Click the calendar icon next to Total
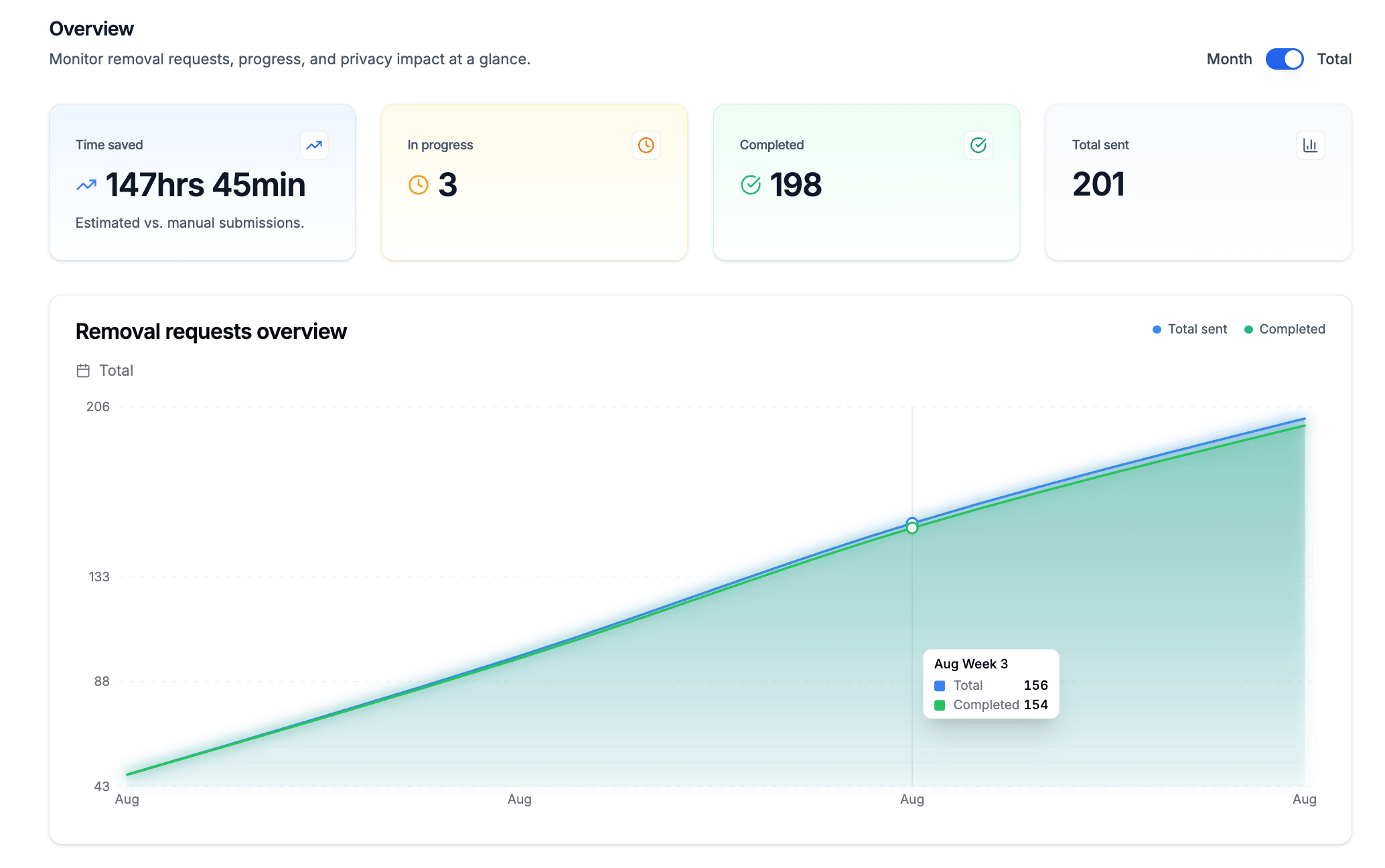The width and height of the screenshot is (1385, 868). 83,370
